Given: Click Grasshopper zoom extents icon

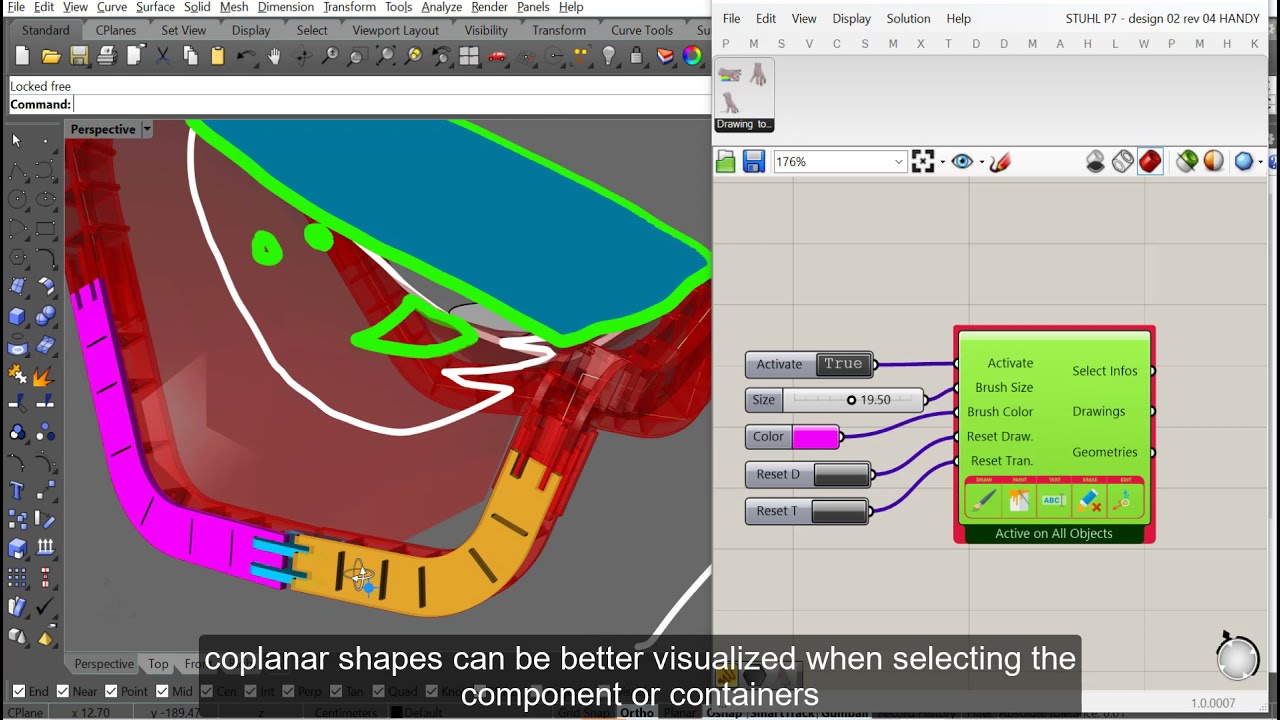Looking at the screenshot, I should tap(923, 162).
